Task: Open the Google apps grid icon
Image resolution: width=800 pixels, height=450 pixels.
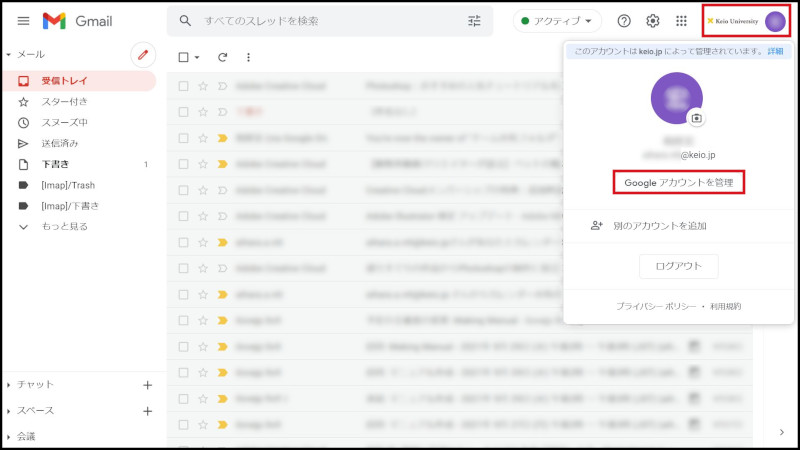Action: (682, 21)
